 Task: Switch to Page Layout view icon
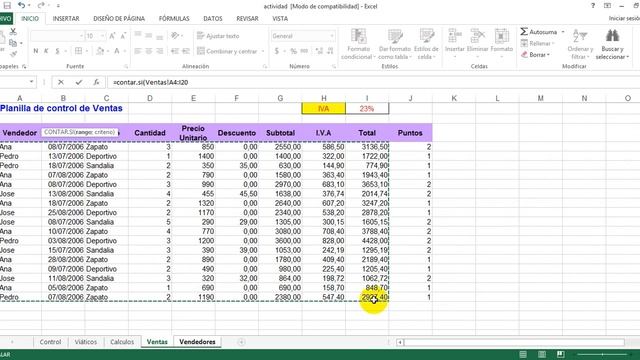pos(542,354)
